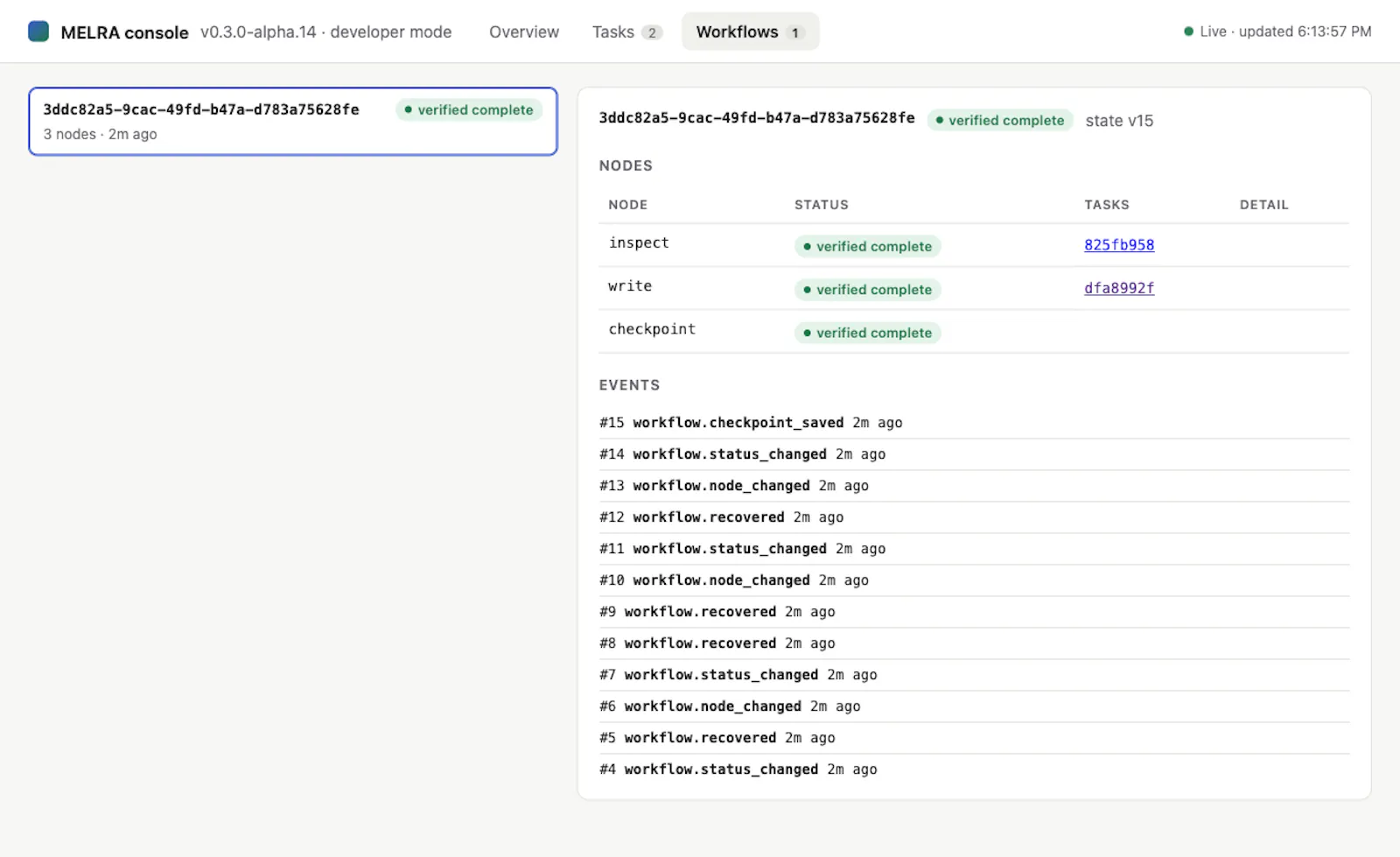
Task: Click the v0.3.0-alpha.14 developer mode label
Action: [325, 32]
